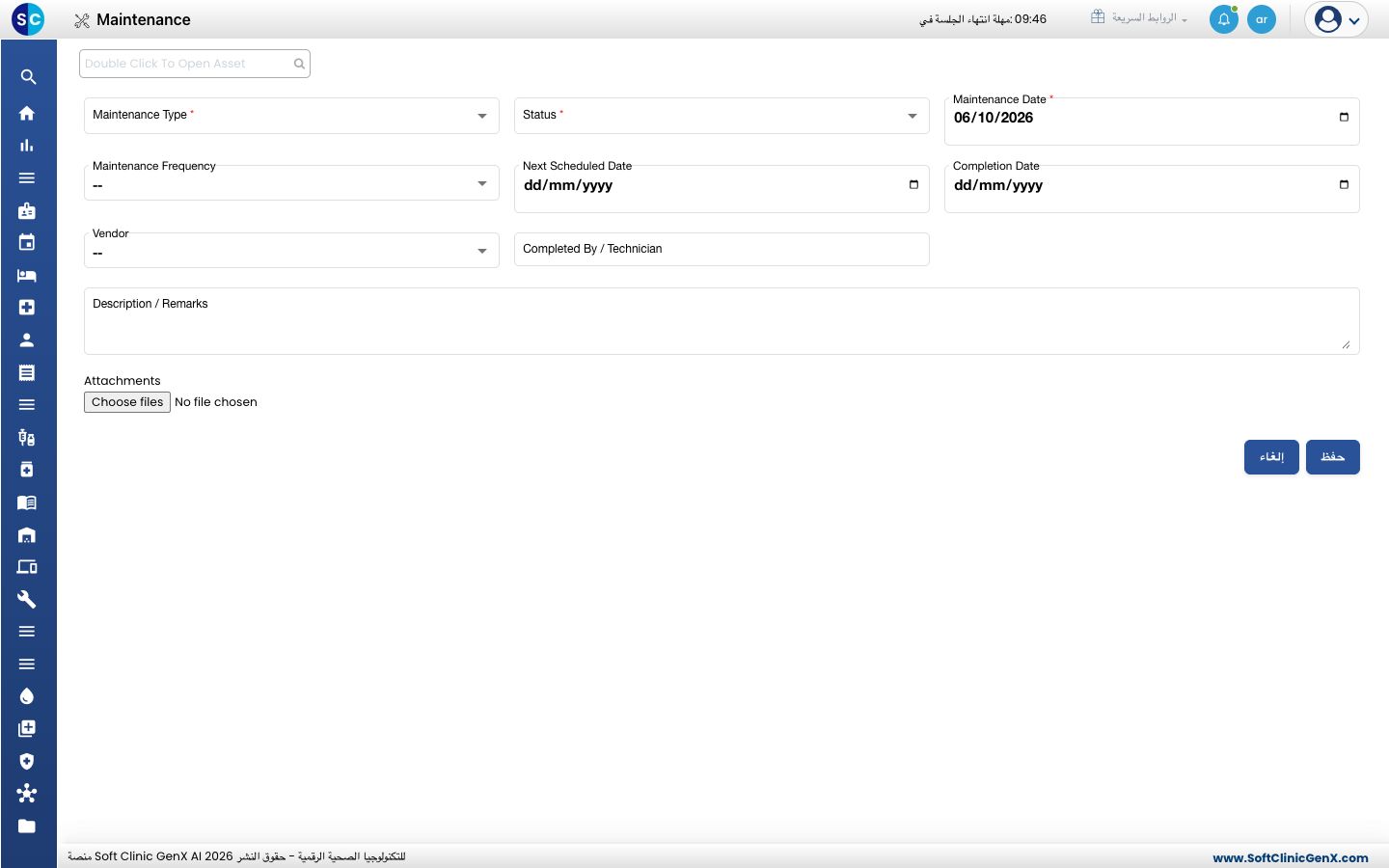Click the Choose files button
This screenshot has width=1389, height=868.
127,402
